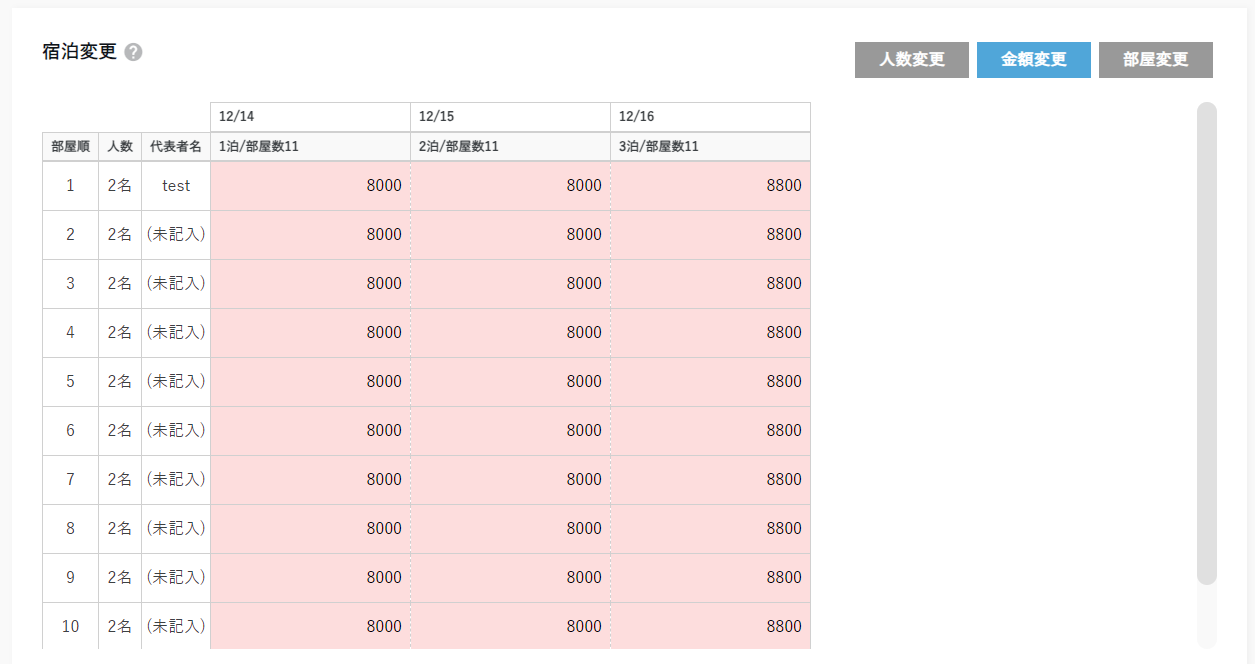Click room 6 price cell for 12/14
Image resolution: width=1255 pixels, height=664 pixels.
[310, 431]
